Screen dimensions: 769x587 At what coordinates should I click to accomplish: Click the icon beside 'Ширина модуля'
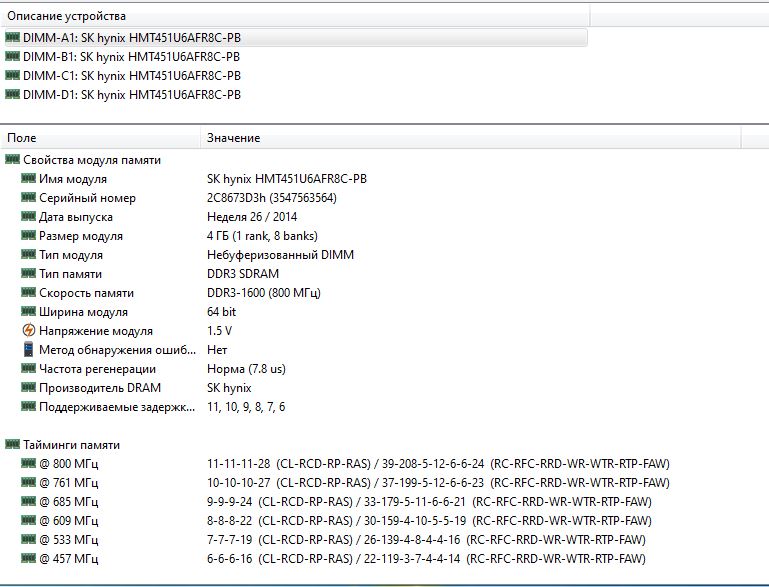28,311
